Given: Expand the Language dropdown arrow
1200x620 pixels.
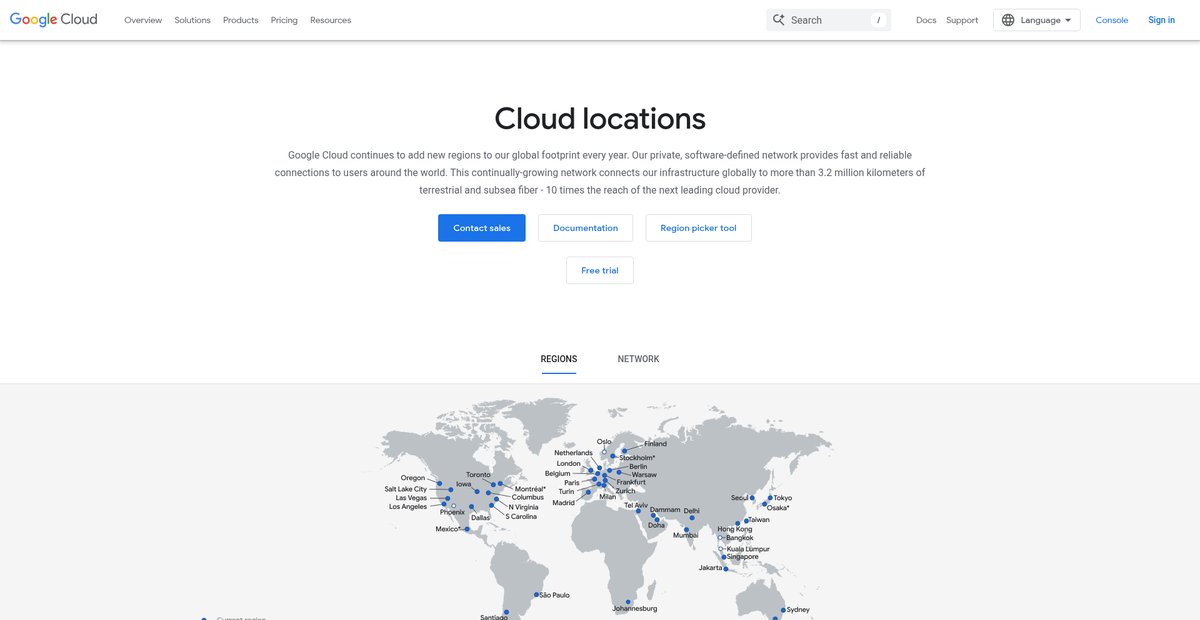Looking at the screenshot, I should coord(1068,20).
